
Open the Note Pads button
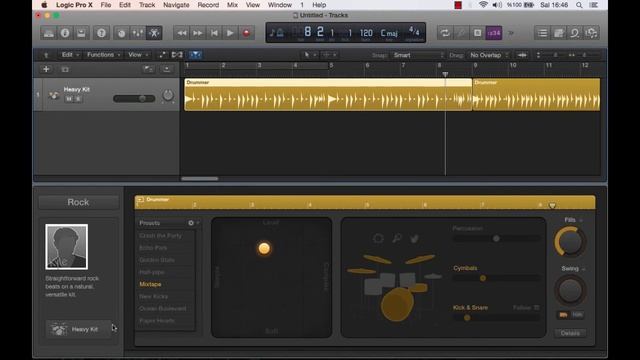559,33
